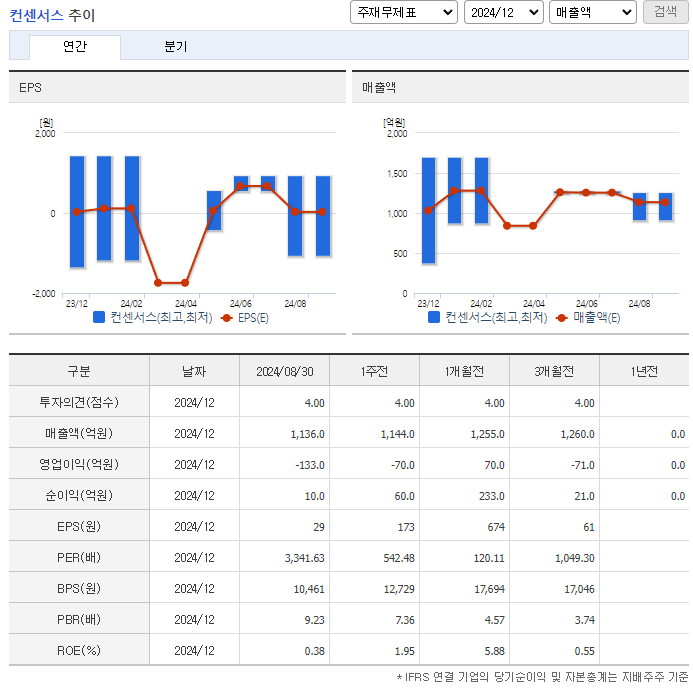Select the ROE(%) row label

click(79, 650)
